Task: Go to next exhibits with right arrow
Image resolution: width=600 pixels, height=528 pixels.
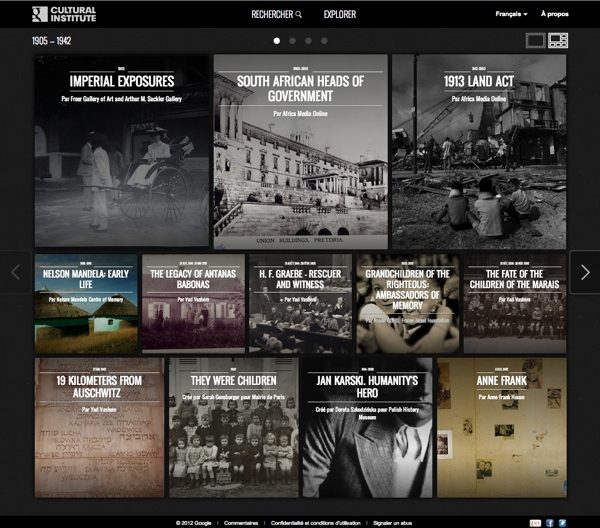Action: [585, 272]
